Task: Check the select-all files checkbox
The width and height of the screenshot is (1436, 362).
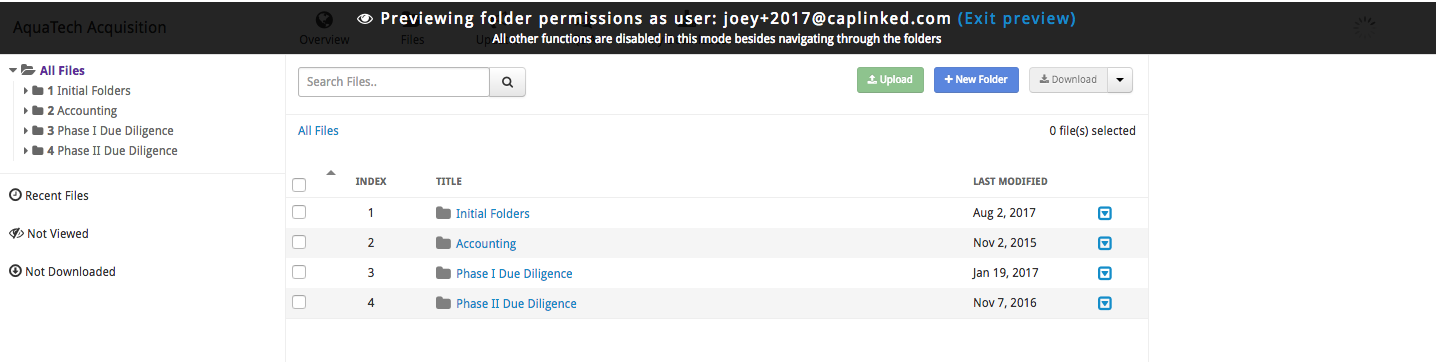Action: point(299,184)
